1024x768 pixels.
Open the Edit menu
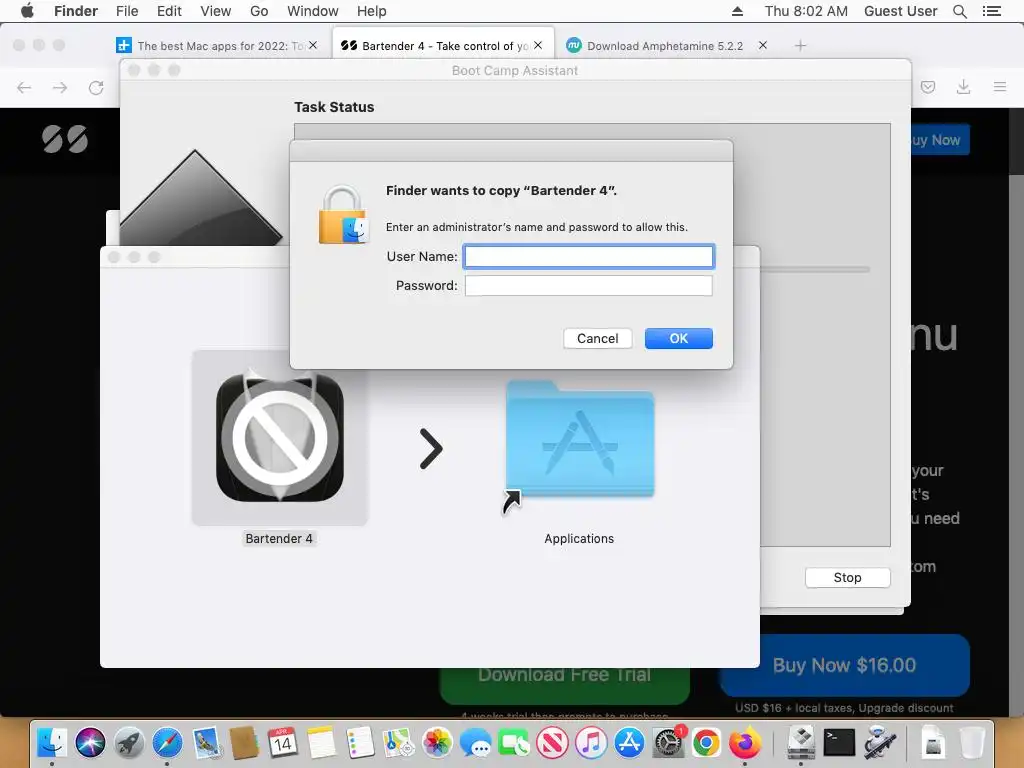pyautogui.click(x=169, y=11)
